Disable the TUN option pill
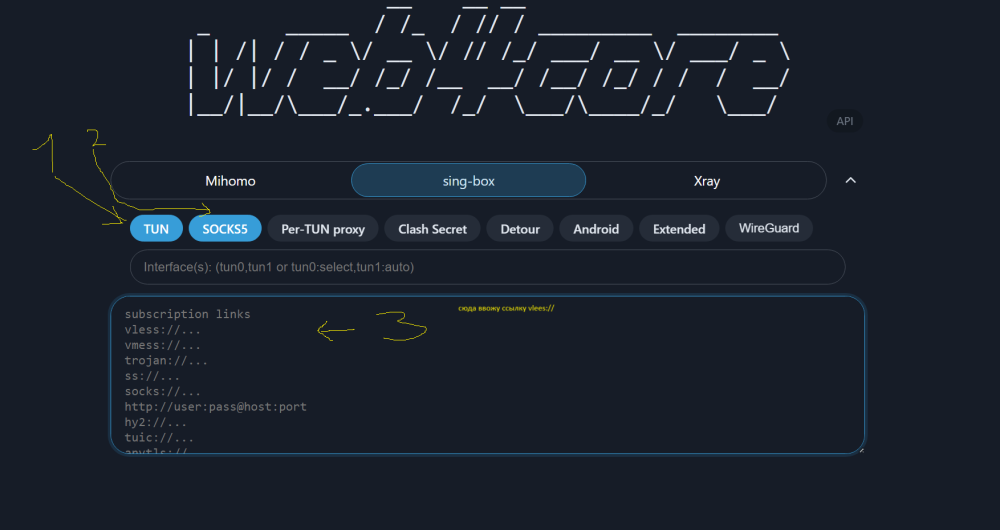 click(x=156, y=229)
